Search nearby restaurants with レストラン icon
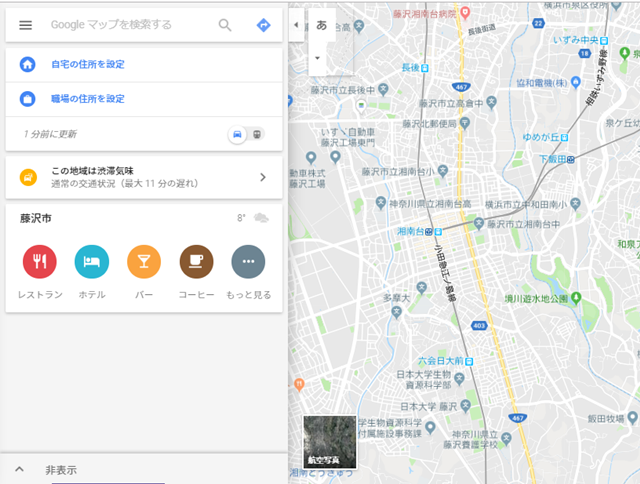 (40, 262)
